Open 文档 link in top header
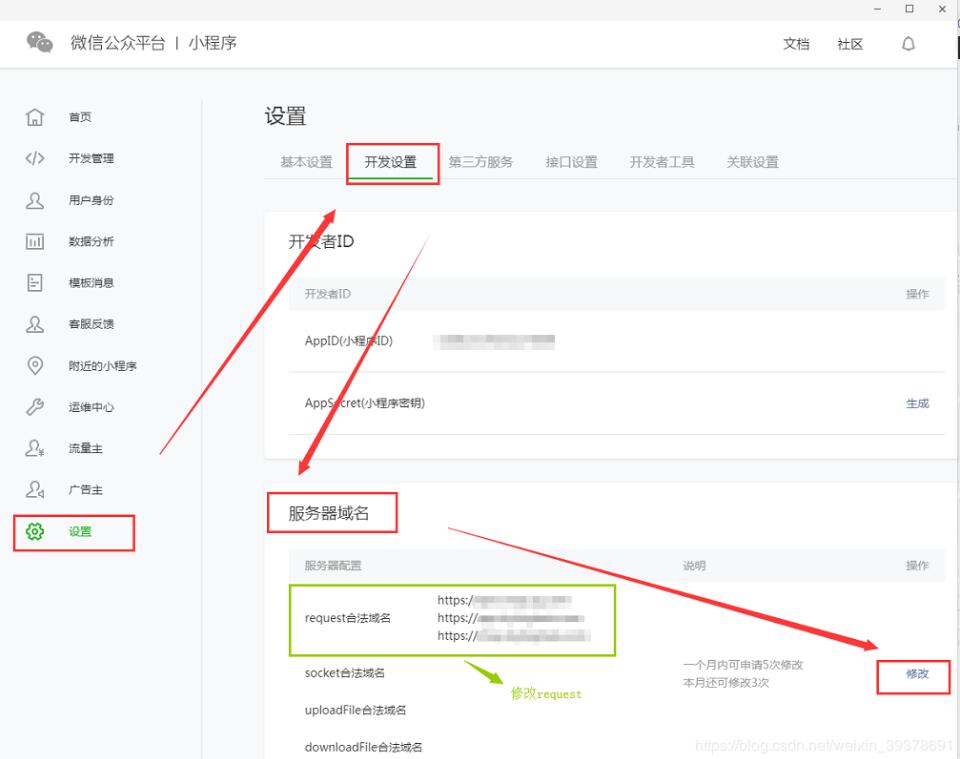This screenshot has height=759, width=960. coord(796,44)
